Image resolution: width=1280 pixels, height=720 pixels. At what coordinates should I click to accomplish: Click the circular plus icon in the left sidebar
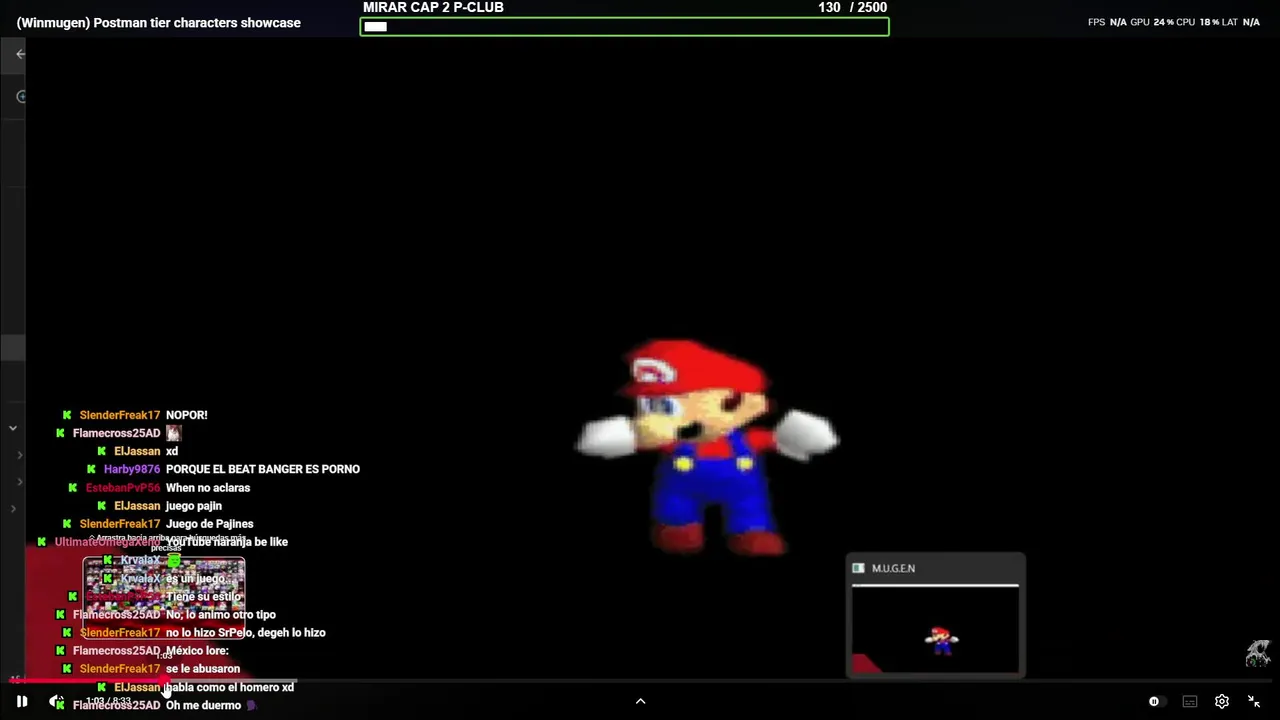coord(21,97)
